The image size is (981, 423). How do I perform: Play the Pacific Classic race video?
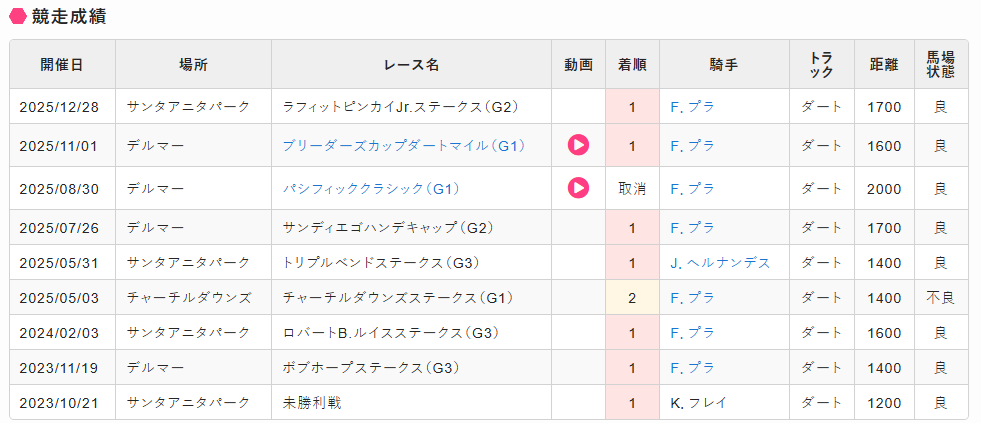tap(578, 187)
